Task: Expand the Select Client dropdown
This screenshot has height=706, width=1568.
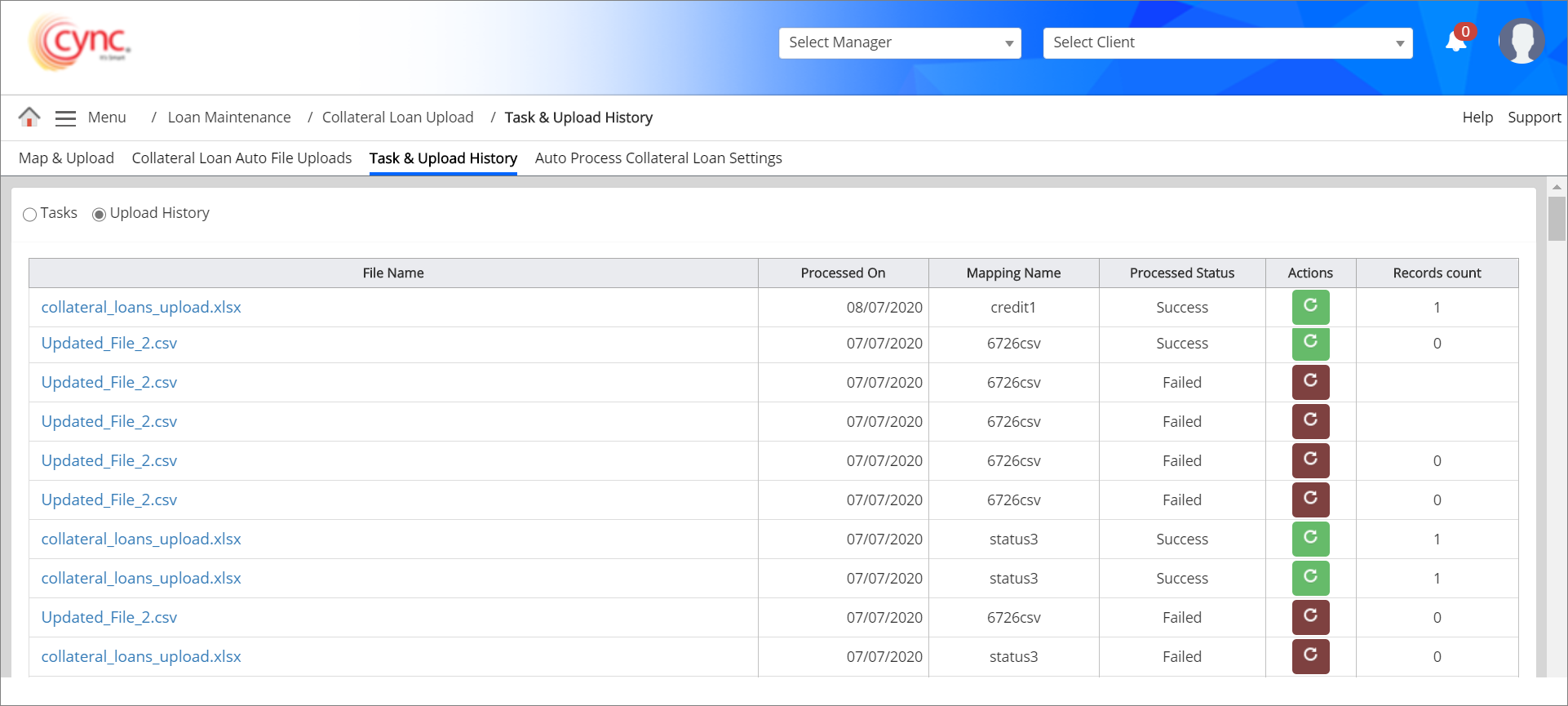Action: 1227,43
